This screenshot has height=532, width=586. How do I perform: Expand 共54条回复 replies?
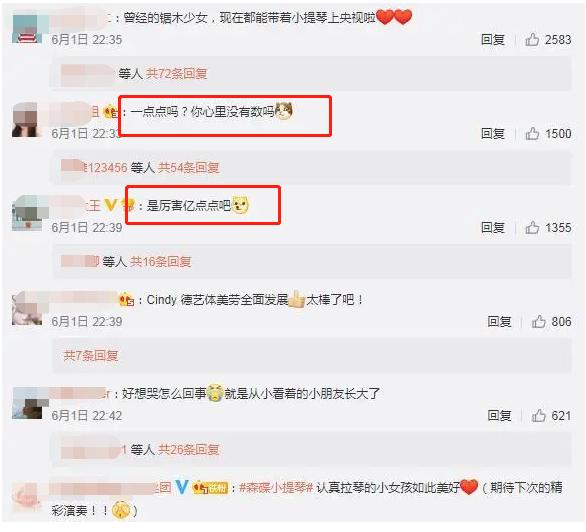pos(188,168)
